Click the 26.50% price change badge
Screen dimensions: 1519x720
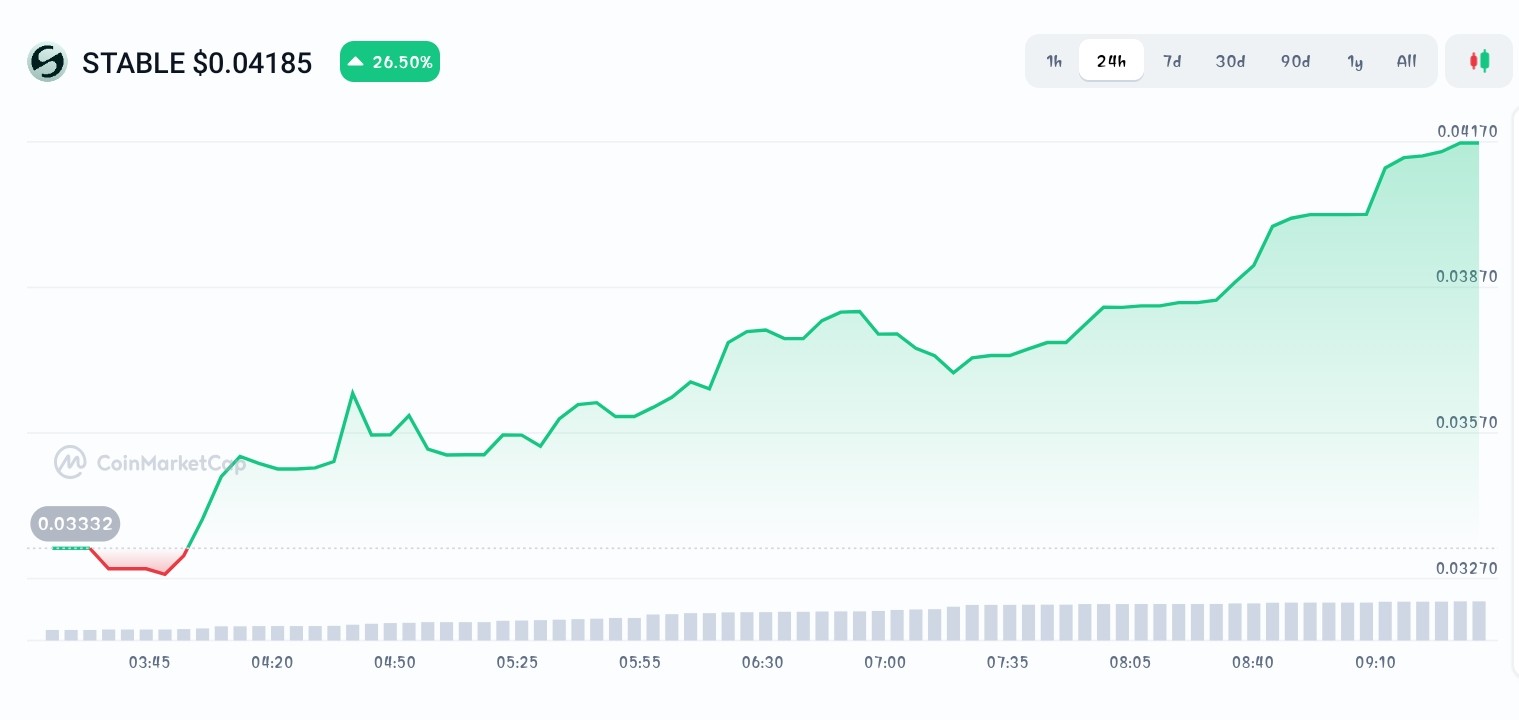point(390,62)
